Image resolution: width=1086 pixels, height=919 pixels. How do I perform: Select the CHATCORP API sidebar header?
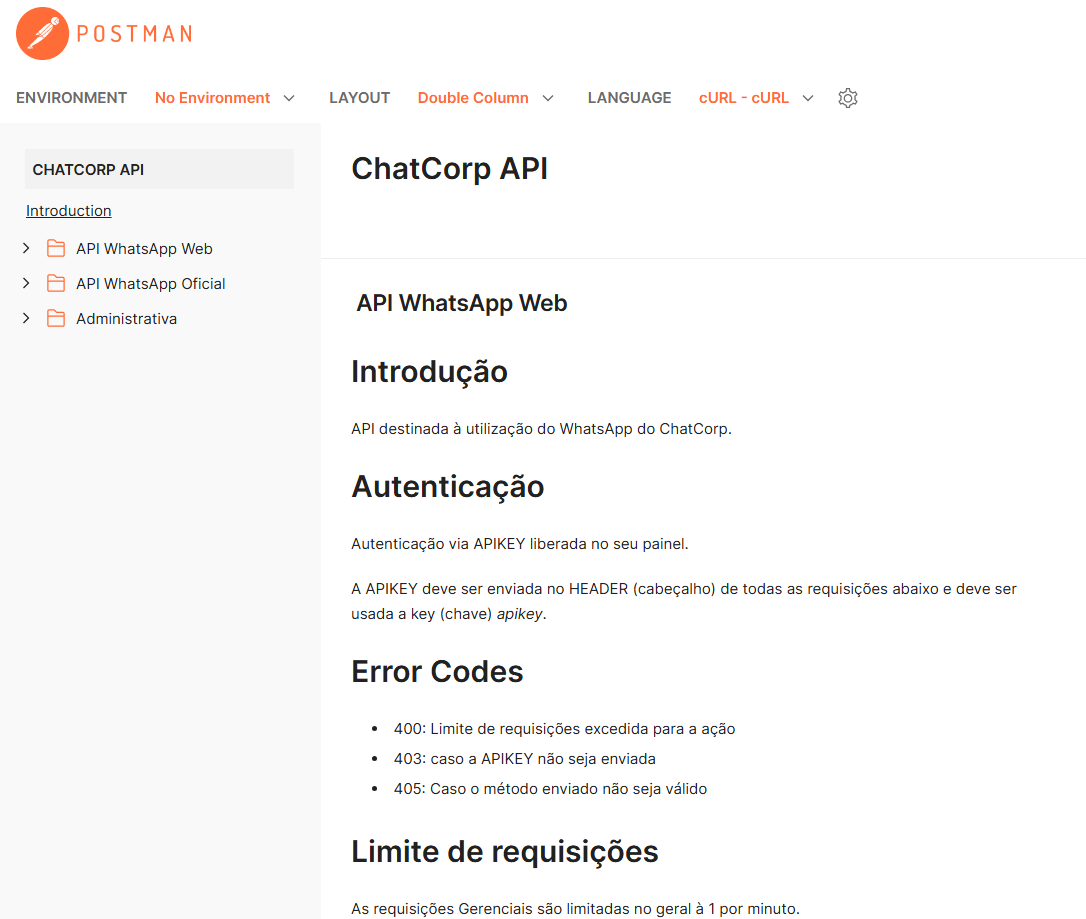click(159, 169)
